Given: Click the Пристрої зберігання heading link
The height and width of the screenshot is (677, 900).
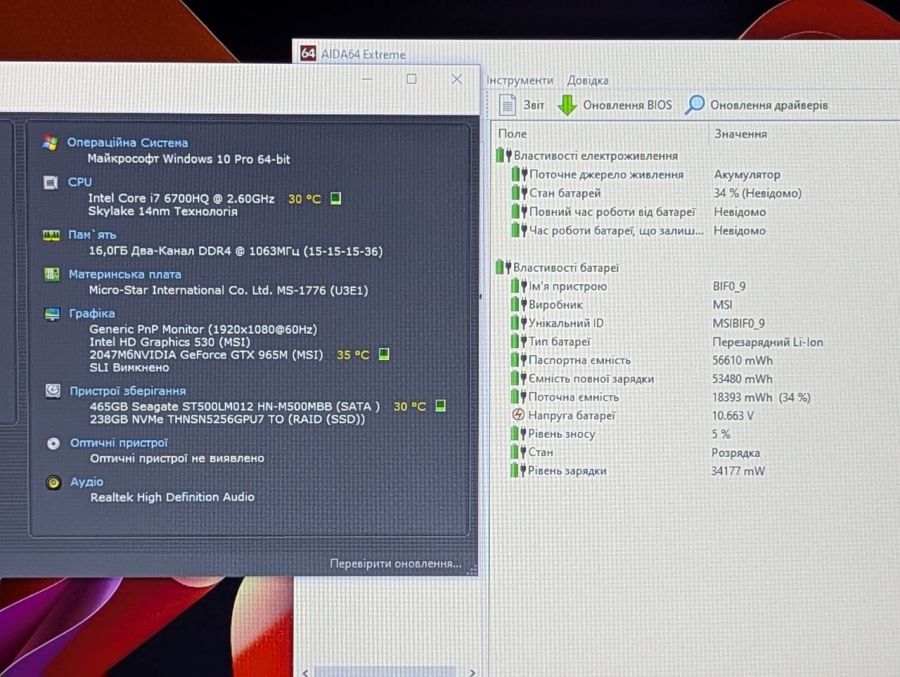Looking at the screenshot, I should tap(128, 391).
